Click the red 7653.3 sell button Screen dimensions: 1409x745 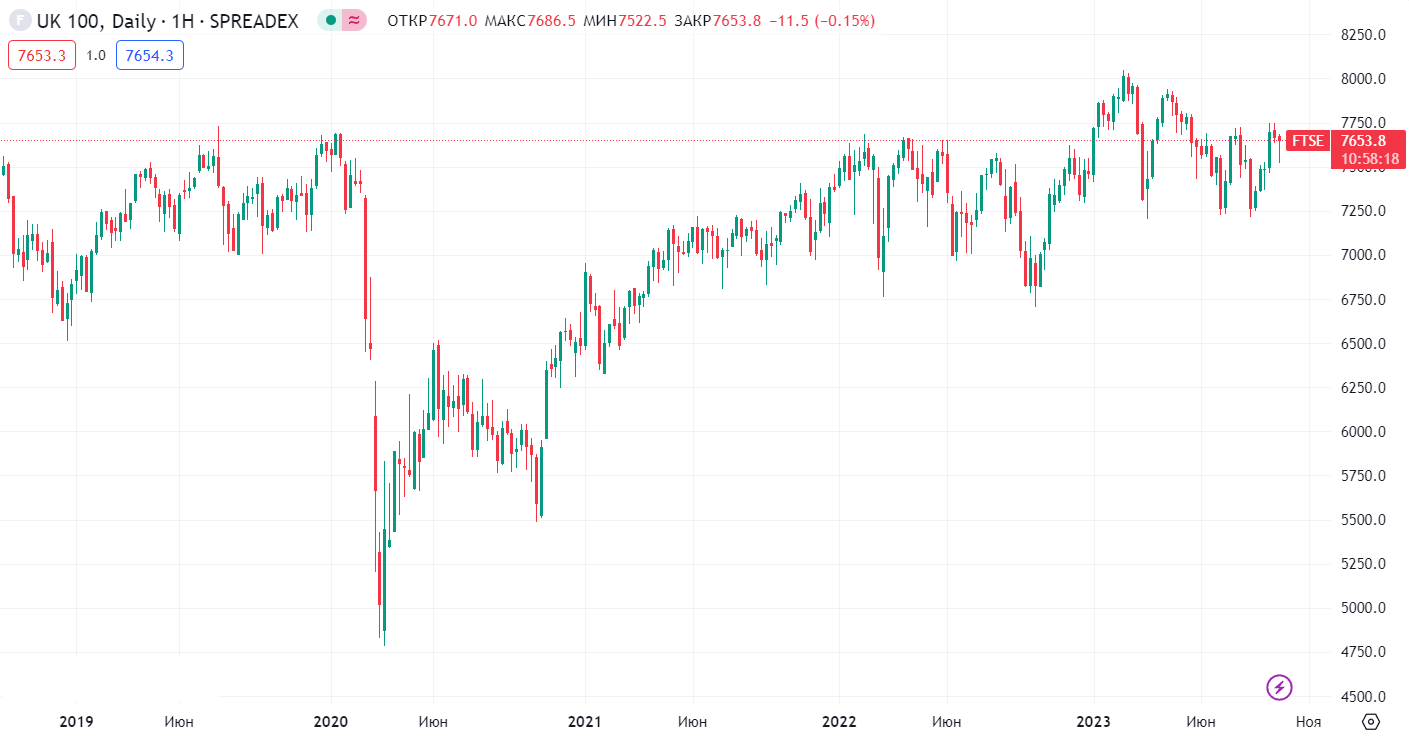(42, 55)
